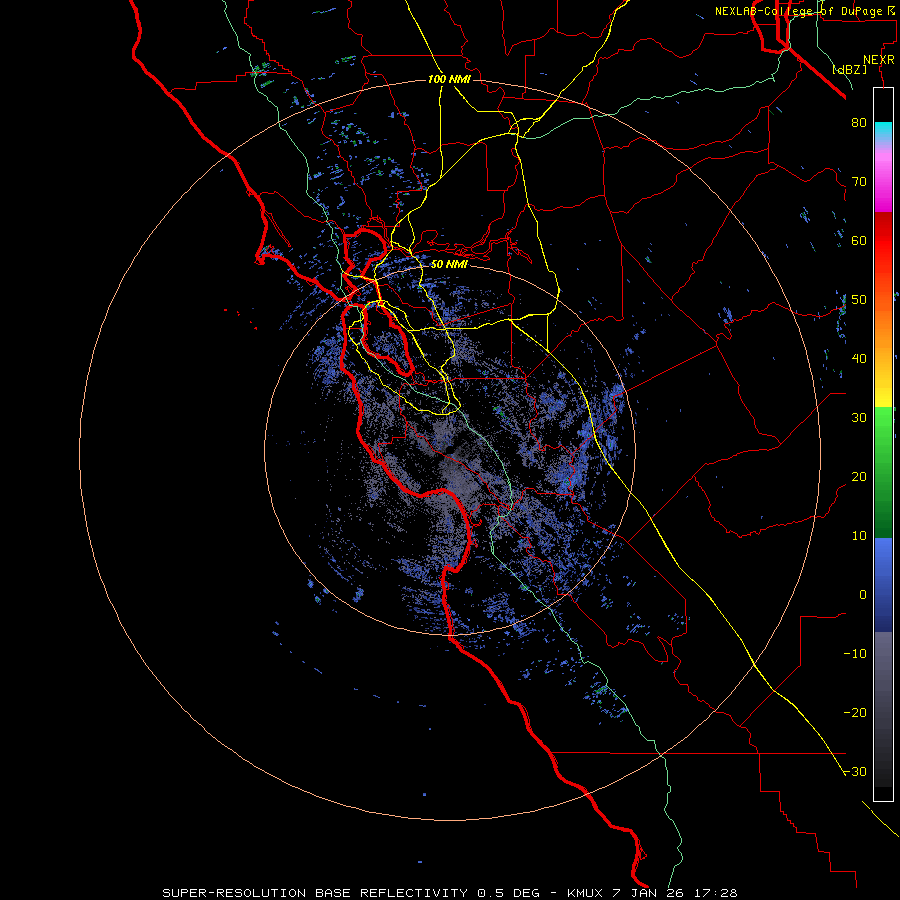Click the 30 value on the dBZ scale
The image size is (900, 900).
[x=859, y=418]
